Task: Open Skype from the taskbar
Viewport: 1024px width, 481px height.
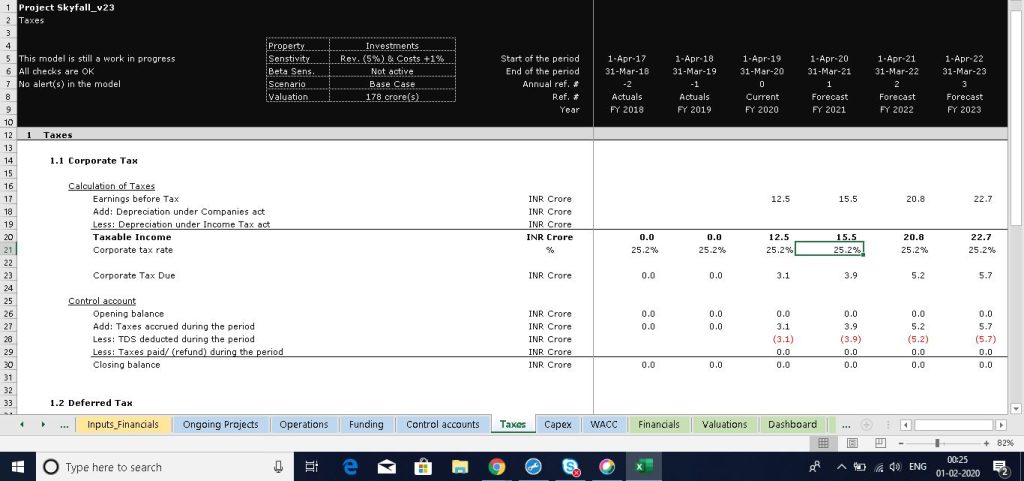Action: 570,467
